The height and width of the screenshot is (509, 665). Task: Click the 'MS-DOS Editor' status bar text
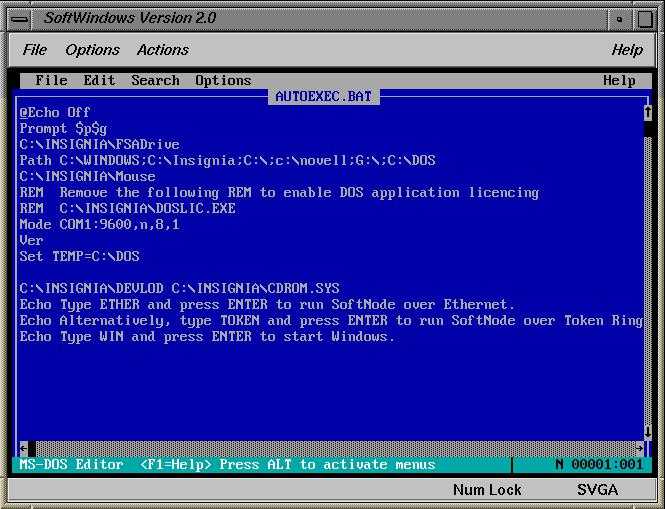[71, 464]
